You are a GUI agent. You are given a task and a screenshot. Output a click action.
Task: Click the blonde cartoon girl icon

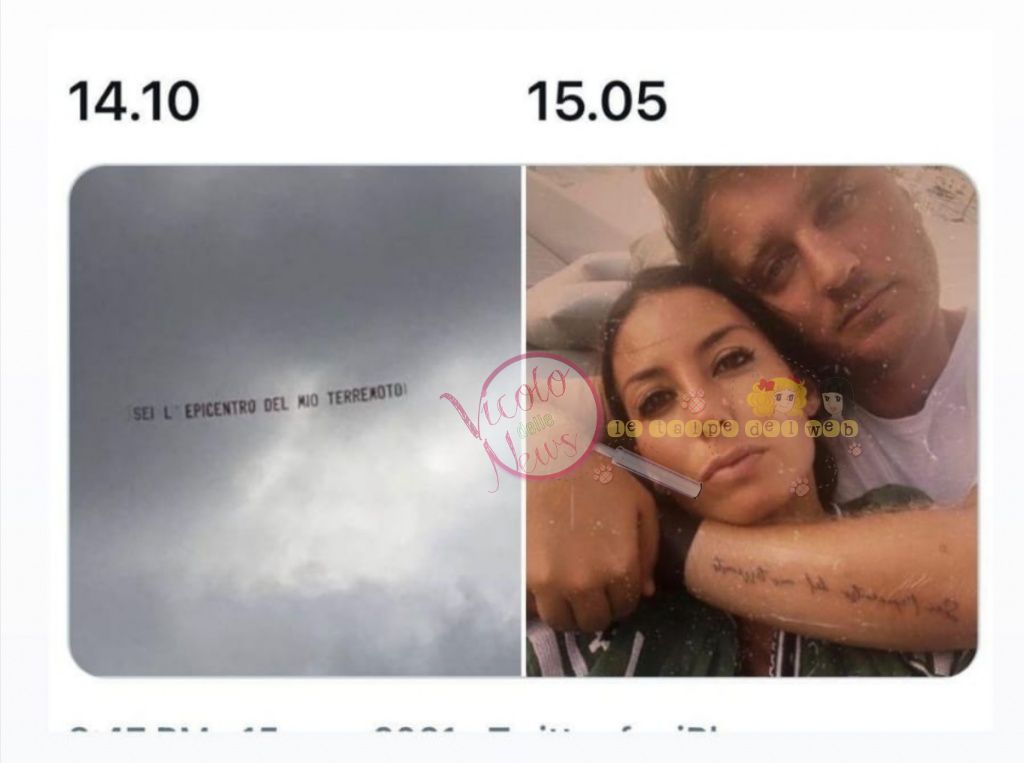tap(776, 397)
